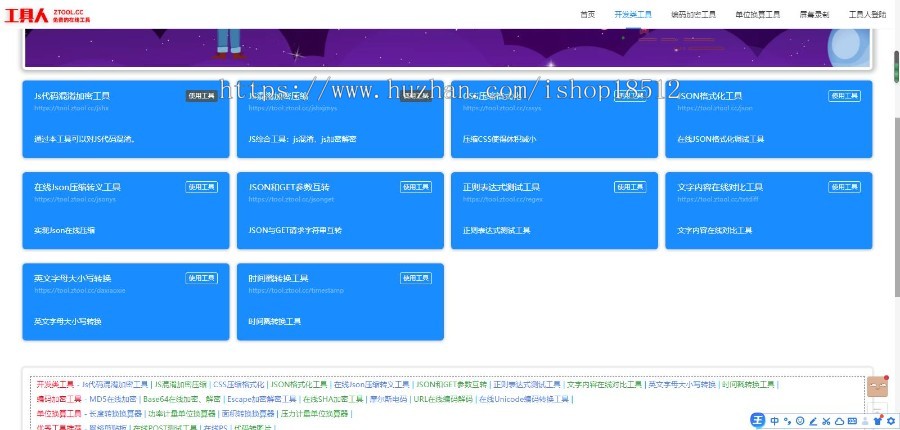Click 使用工具 on 文字内容在线对比工具 card
The height and width of the screenshot is (430, 900).
point(844,187)
